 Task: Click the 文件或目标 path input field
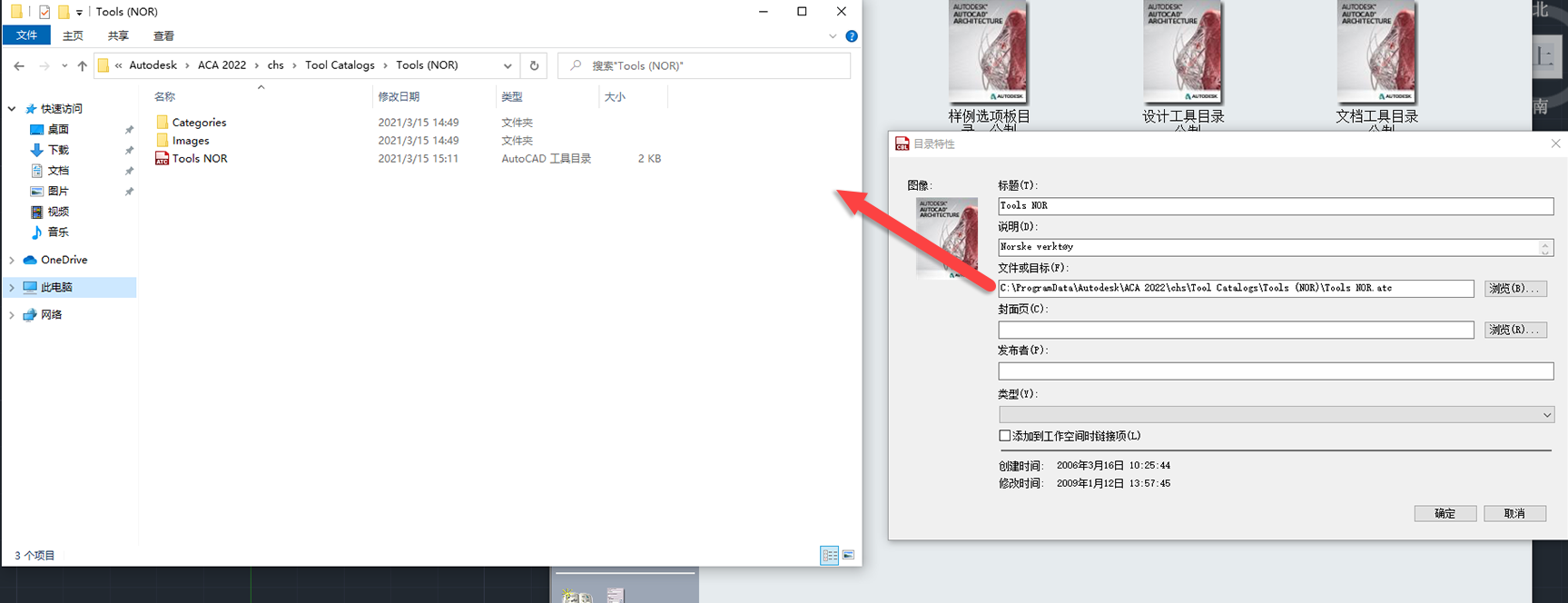pos(1236,289)
